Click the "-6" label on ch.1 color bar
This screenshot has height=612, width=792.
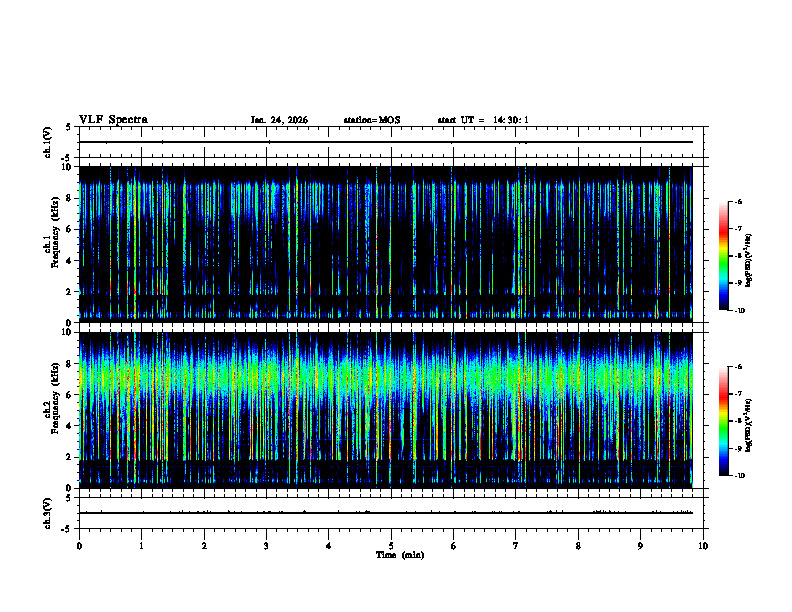point(738,201)
